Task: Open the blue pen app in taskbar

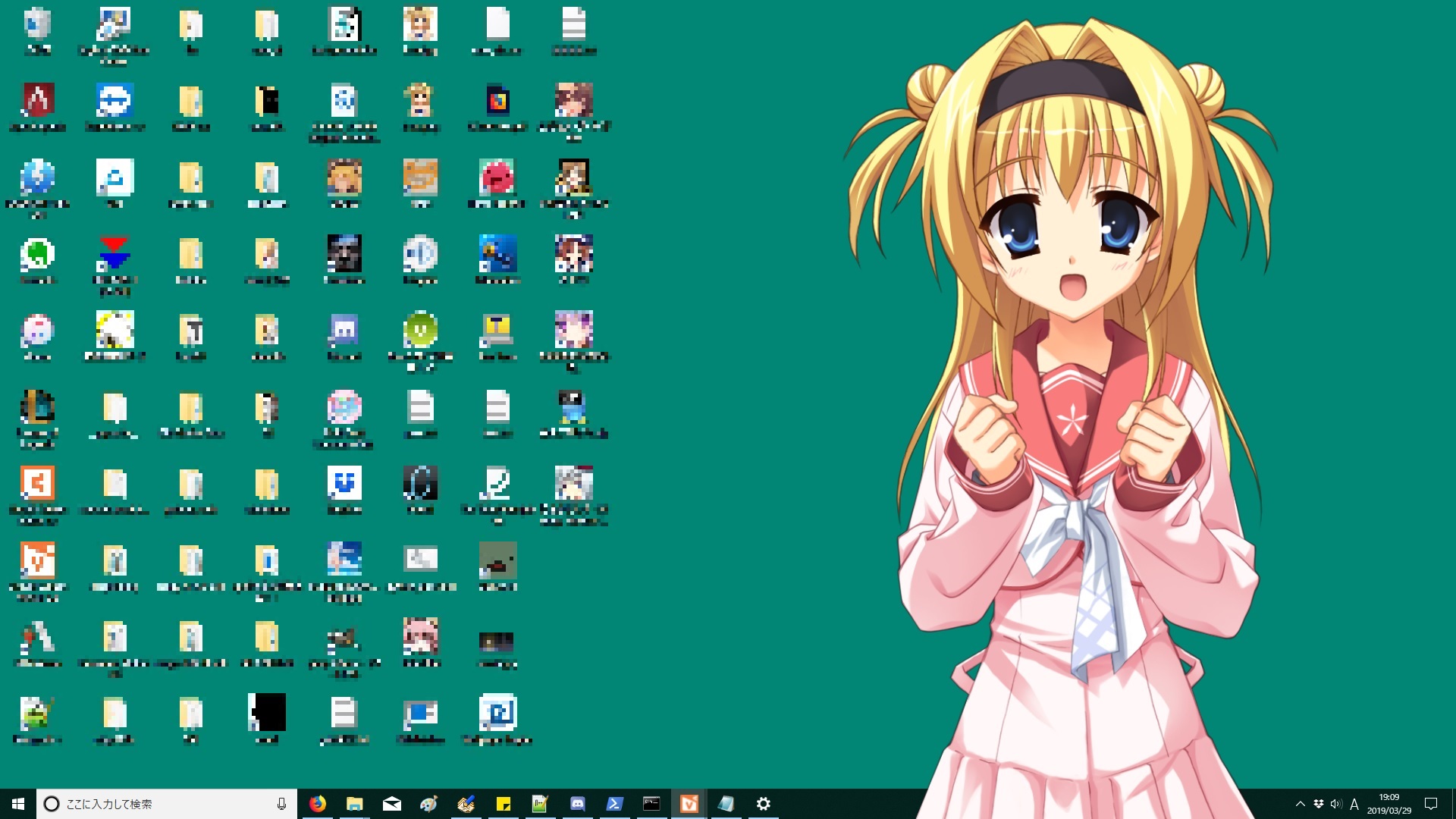Action: pos(466,804)
